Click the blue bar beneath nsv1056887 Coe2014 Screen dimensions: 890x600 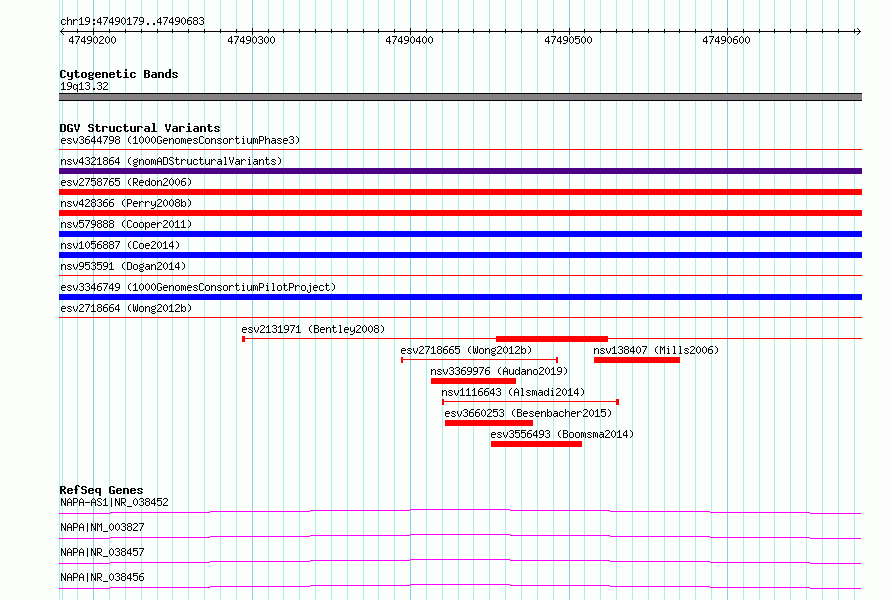pos(460,255)
